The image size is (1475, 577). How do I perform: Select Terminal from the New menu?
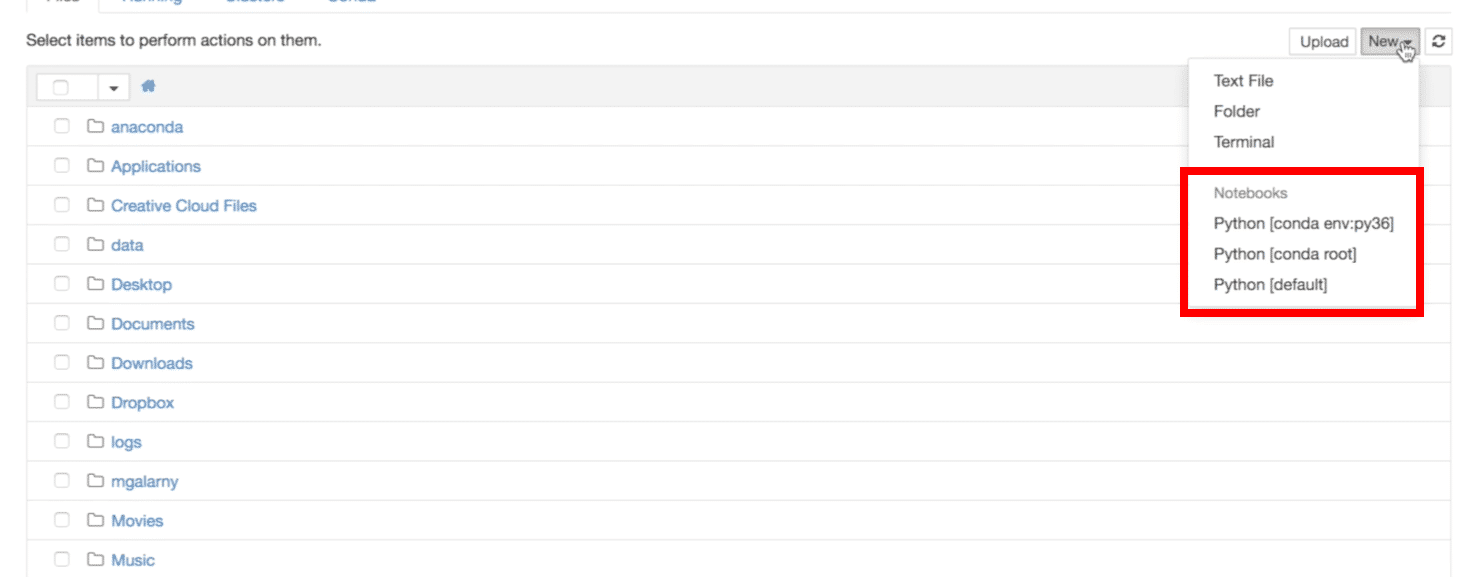(1244, 142)
